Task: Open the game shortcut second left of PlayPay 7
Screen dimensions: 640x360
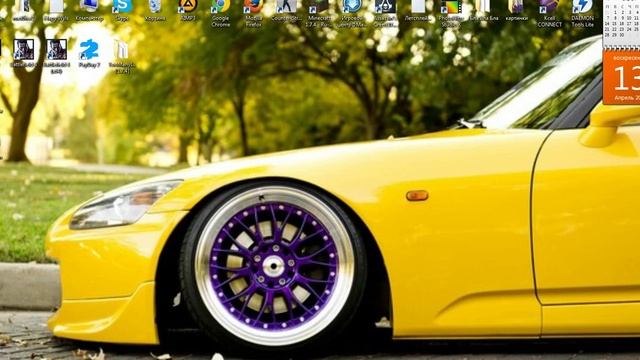Action: tap(23, 53)
